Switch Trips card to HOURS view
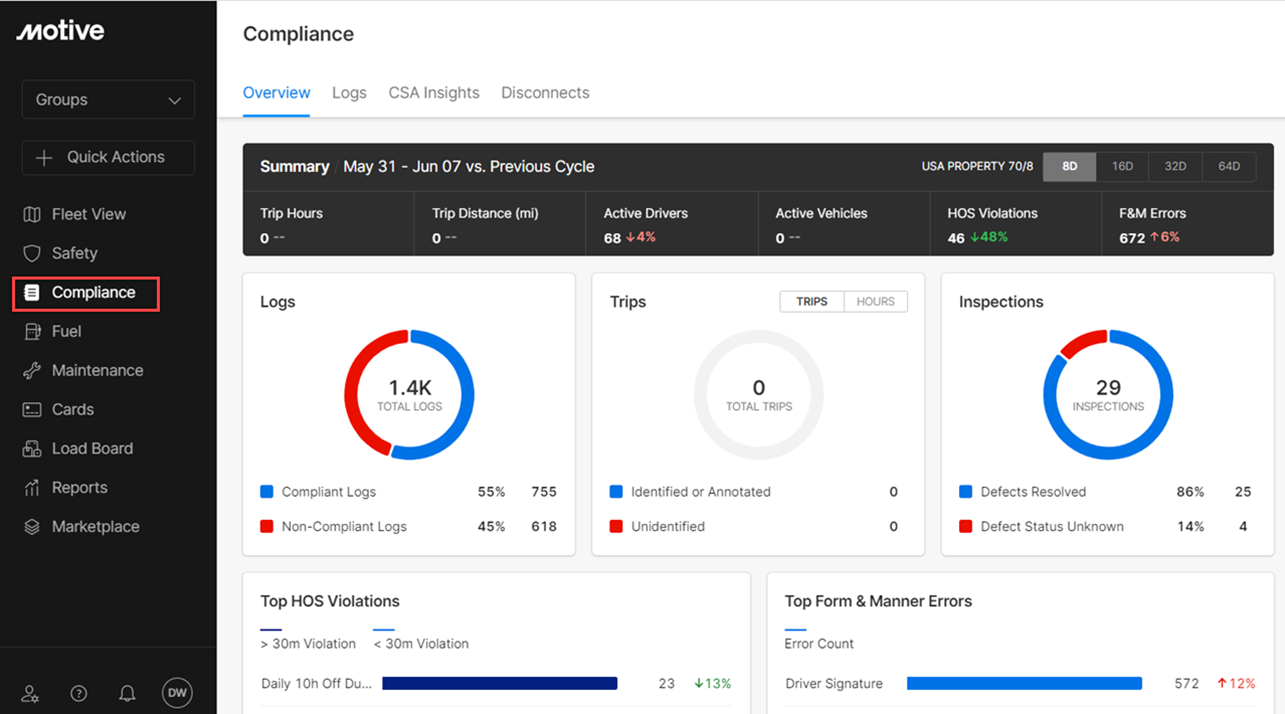Viewport: 1285px width, 714px height. coord(875,302)
